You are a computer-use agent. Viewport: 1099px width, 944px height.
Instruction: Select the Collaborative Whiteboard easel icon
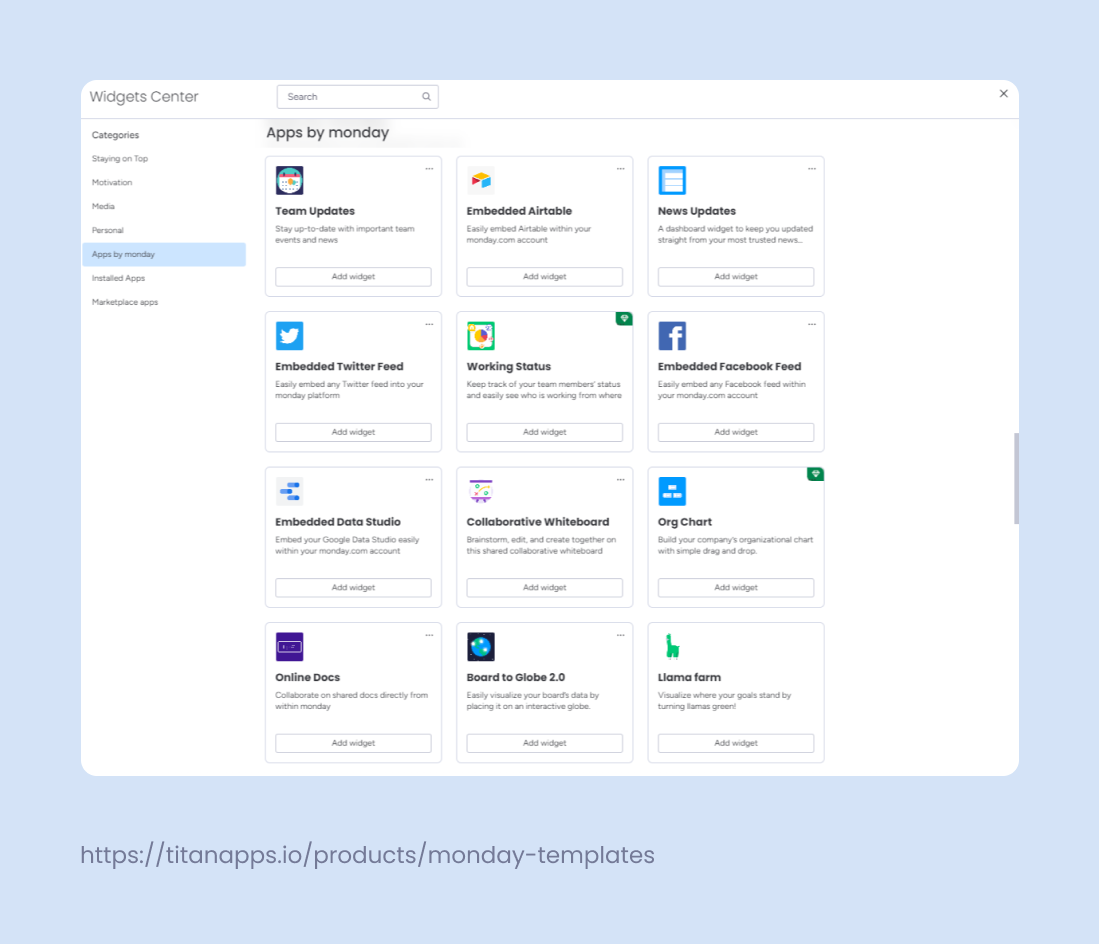[480, 491]
